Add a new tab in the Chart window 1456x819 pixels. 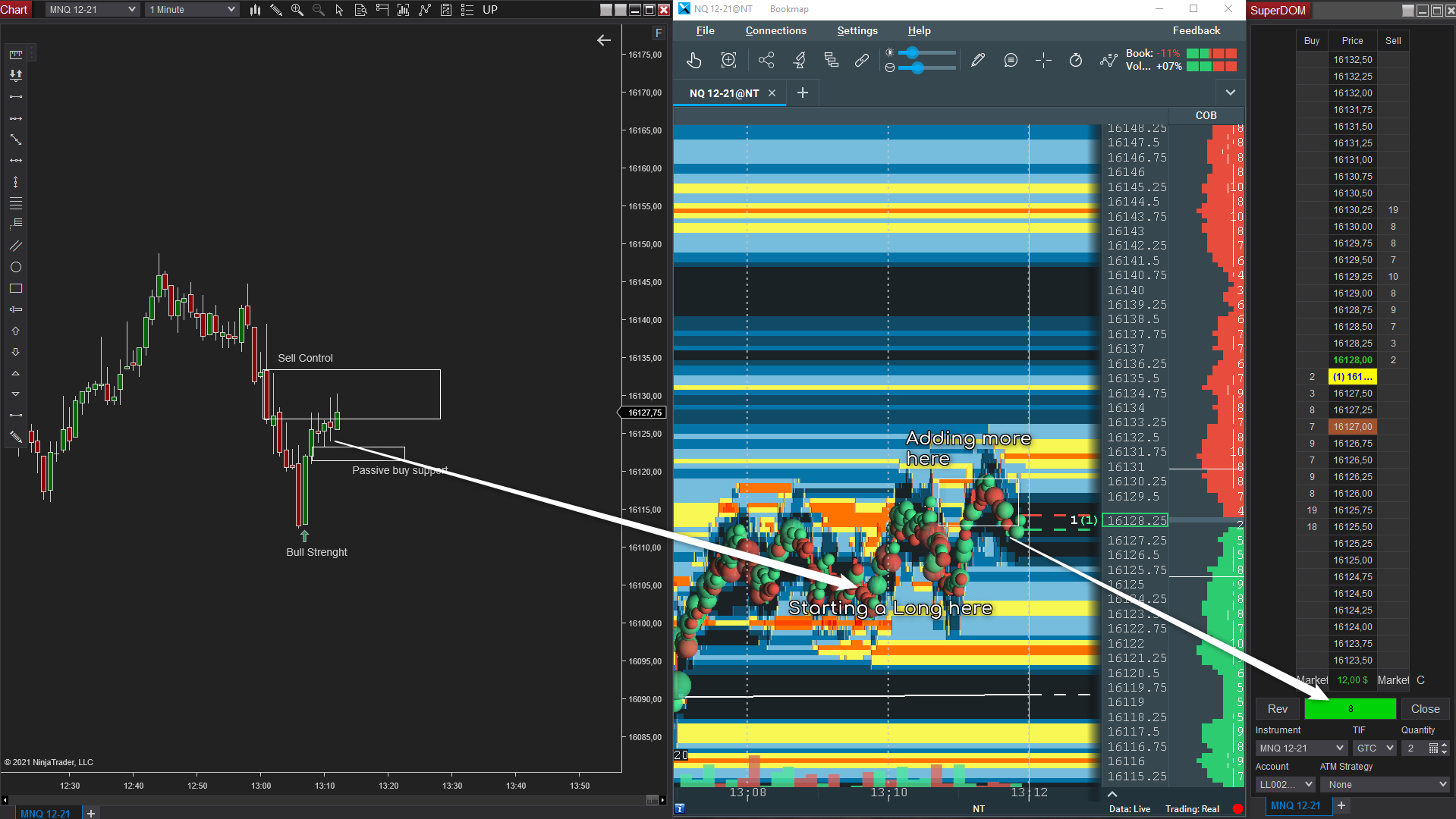(91, 813)
